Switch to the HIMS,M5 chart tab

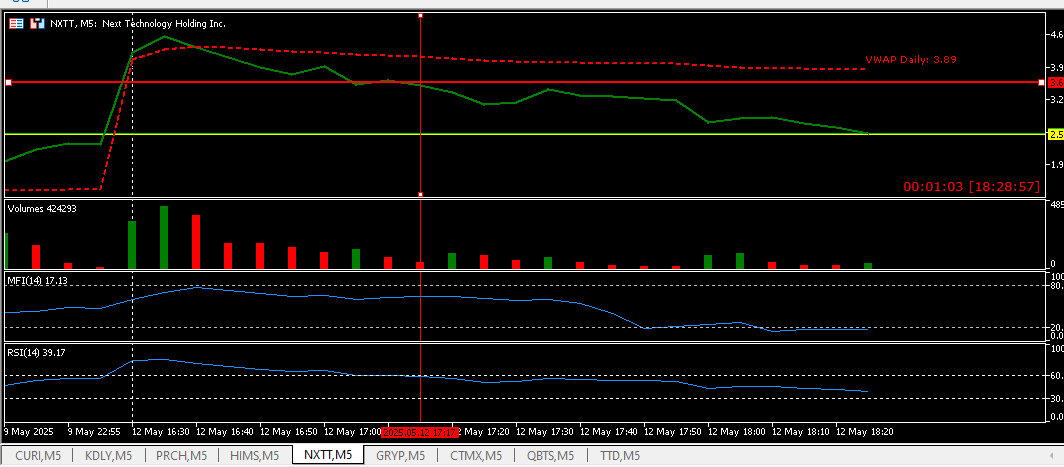(x=255, y=455)
